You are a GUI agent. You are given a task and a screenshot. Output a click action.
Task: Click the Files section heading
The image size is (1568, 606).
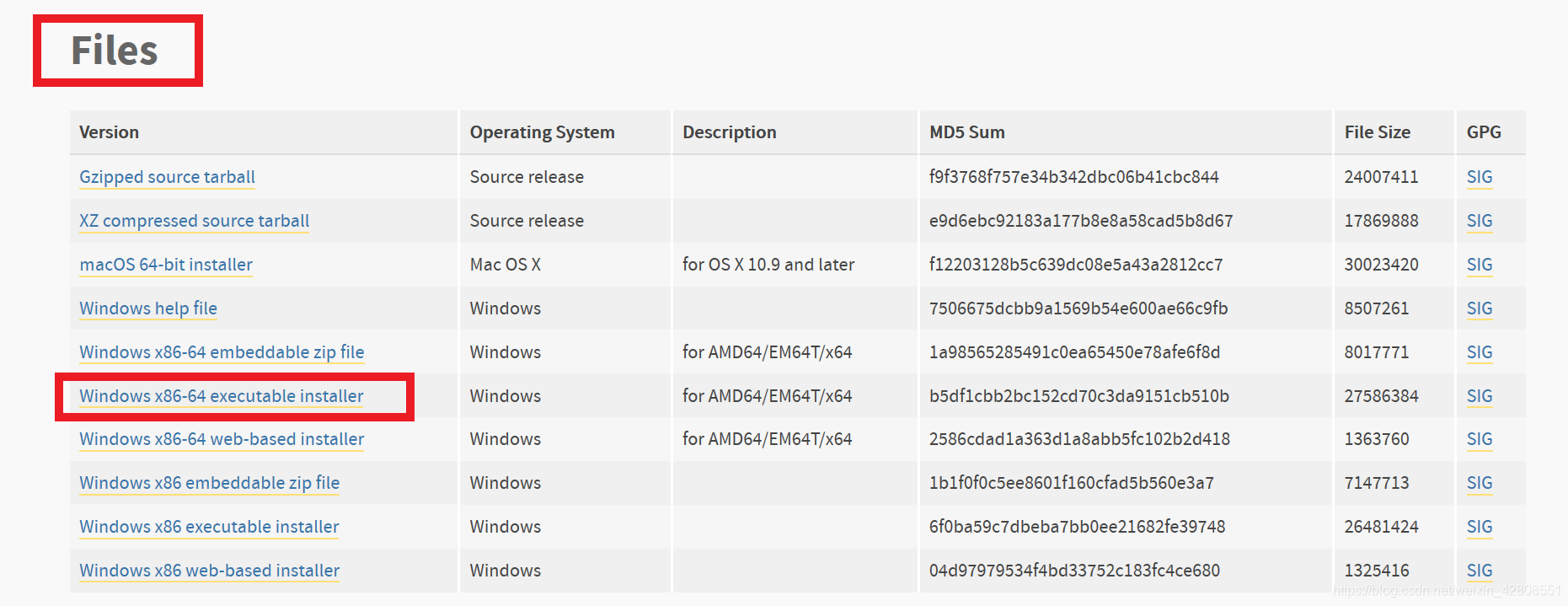(115, 51)
